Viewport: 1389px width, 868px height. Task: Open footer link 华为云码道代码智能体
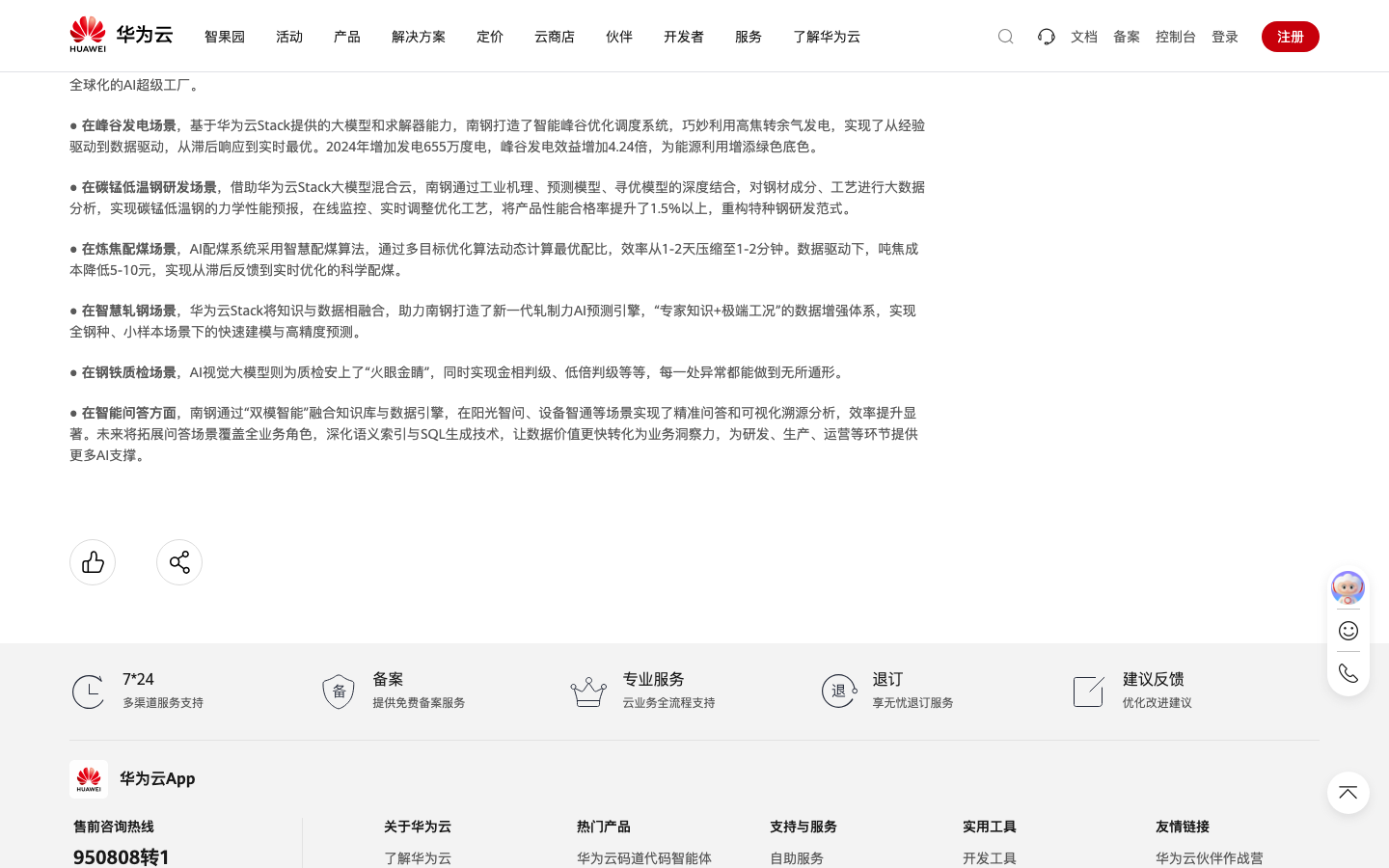pos(644,858)
